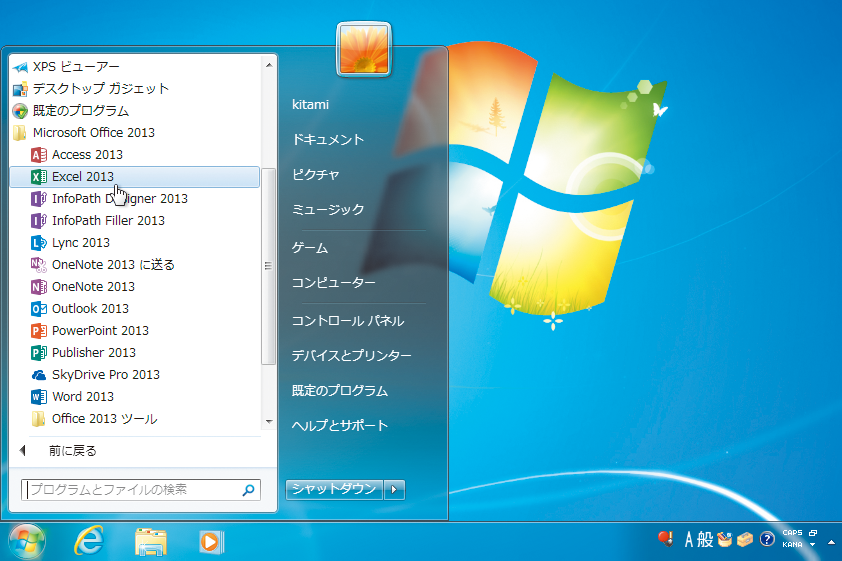Launch Windows Media Player from the taskbar
Screen dimensions: 842x561
coord(211,542)
